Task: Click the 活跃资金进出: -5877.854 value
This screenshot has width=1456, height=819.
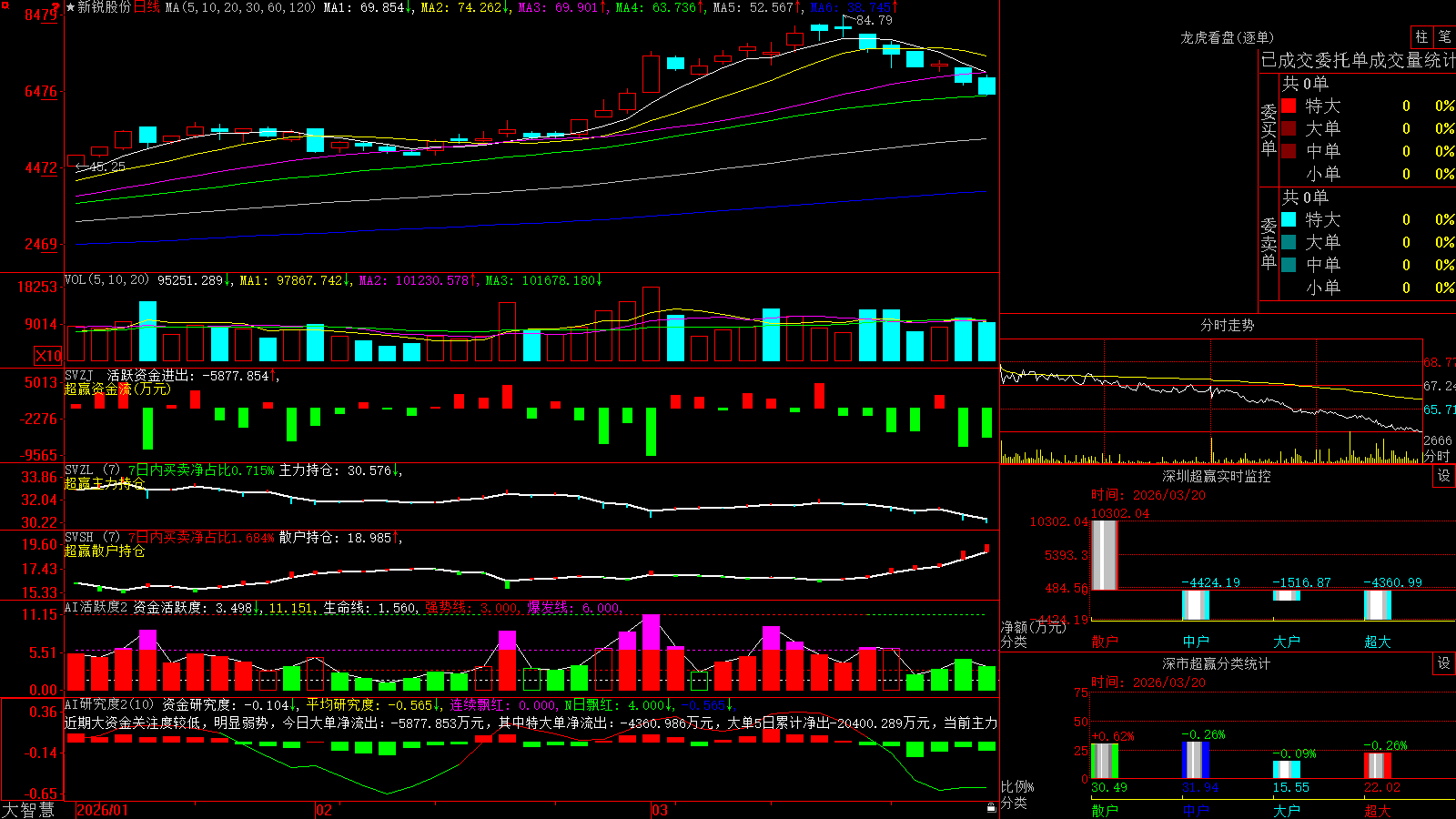Action: (188, 375)
